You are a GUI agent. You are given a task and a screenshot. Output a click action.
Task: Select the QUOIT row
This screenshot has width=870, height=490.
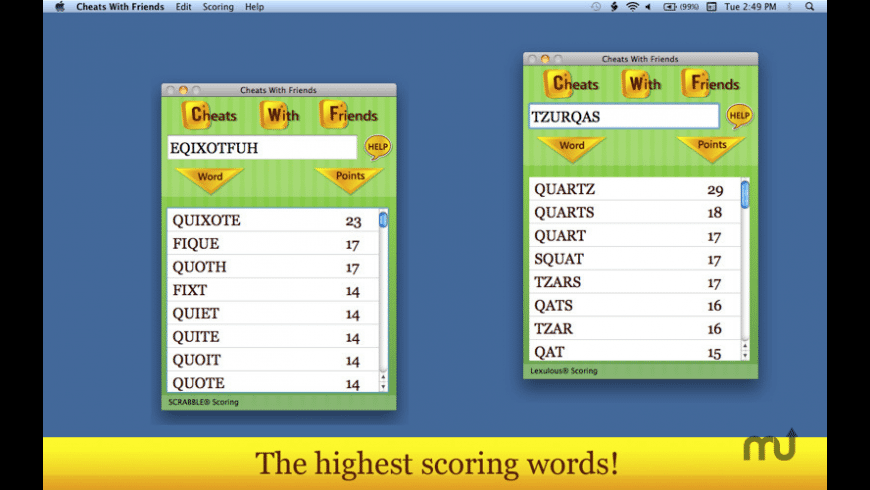[273, 360]
